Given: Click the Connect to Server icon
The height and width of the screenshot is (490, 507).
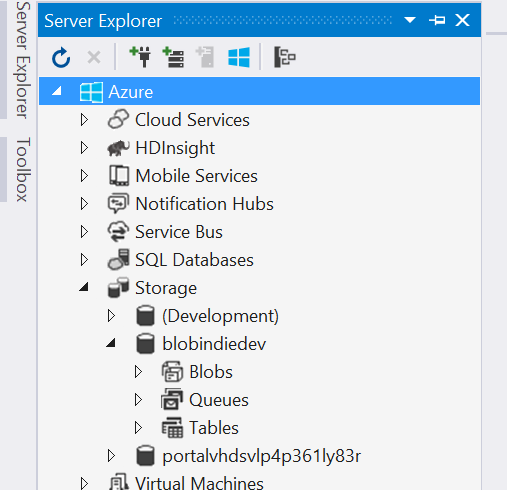Looking at the screenshot, I should [173, 57].
